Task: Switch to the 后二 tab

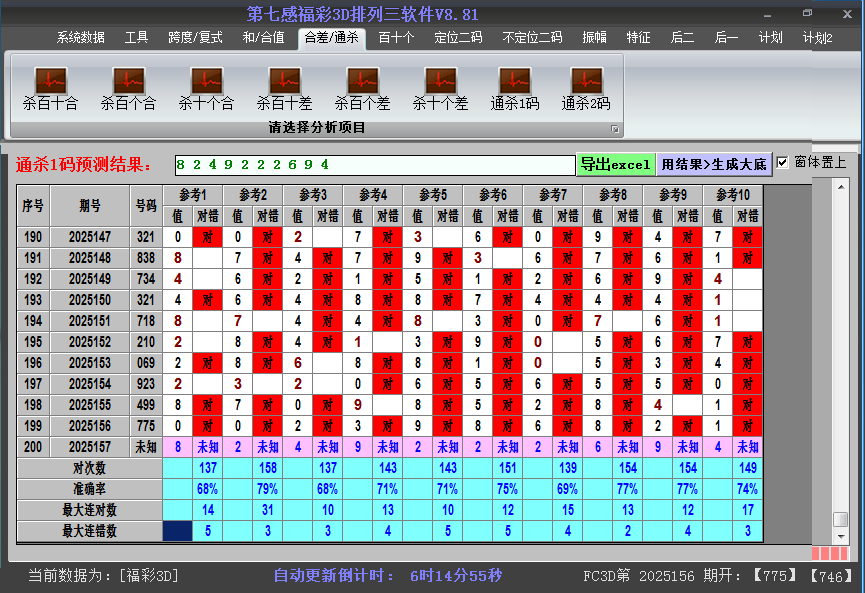Action: (x=682, y=38)
